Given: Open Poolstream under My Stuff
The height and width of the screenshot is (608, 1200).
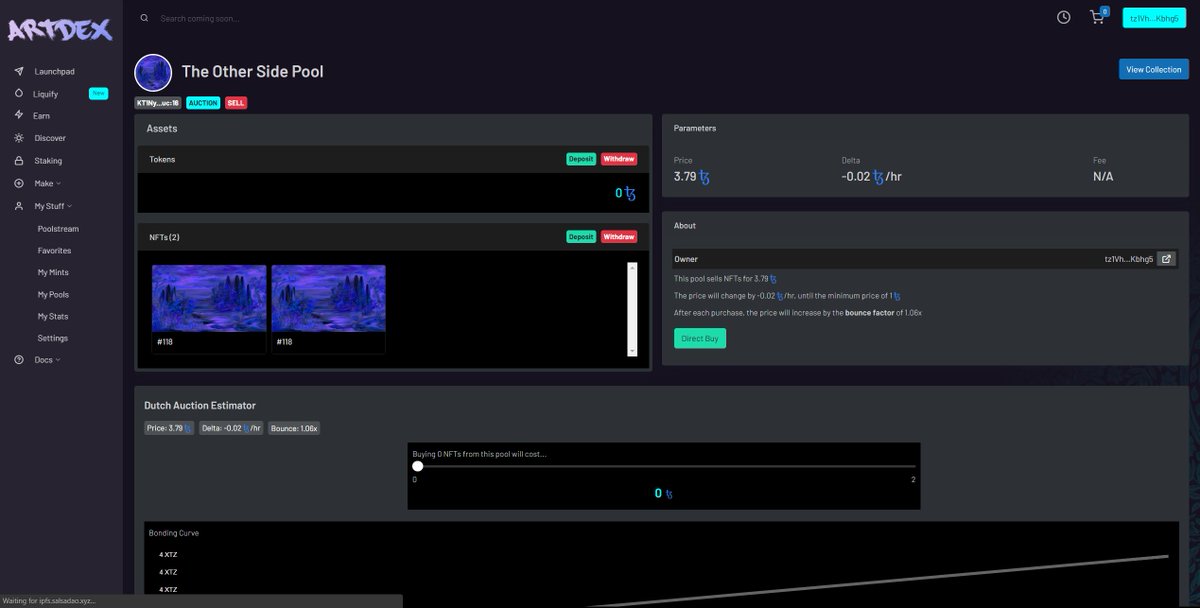Looking at the screenshot, I should point(58,229).
